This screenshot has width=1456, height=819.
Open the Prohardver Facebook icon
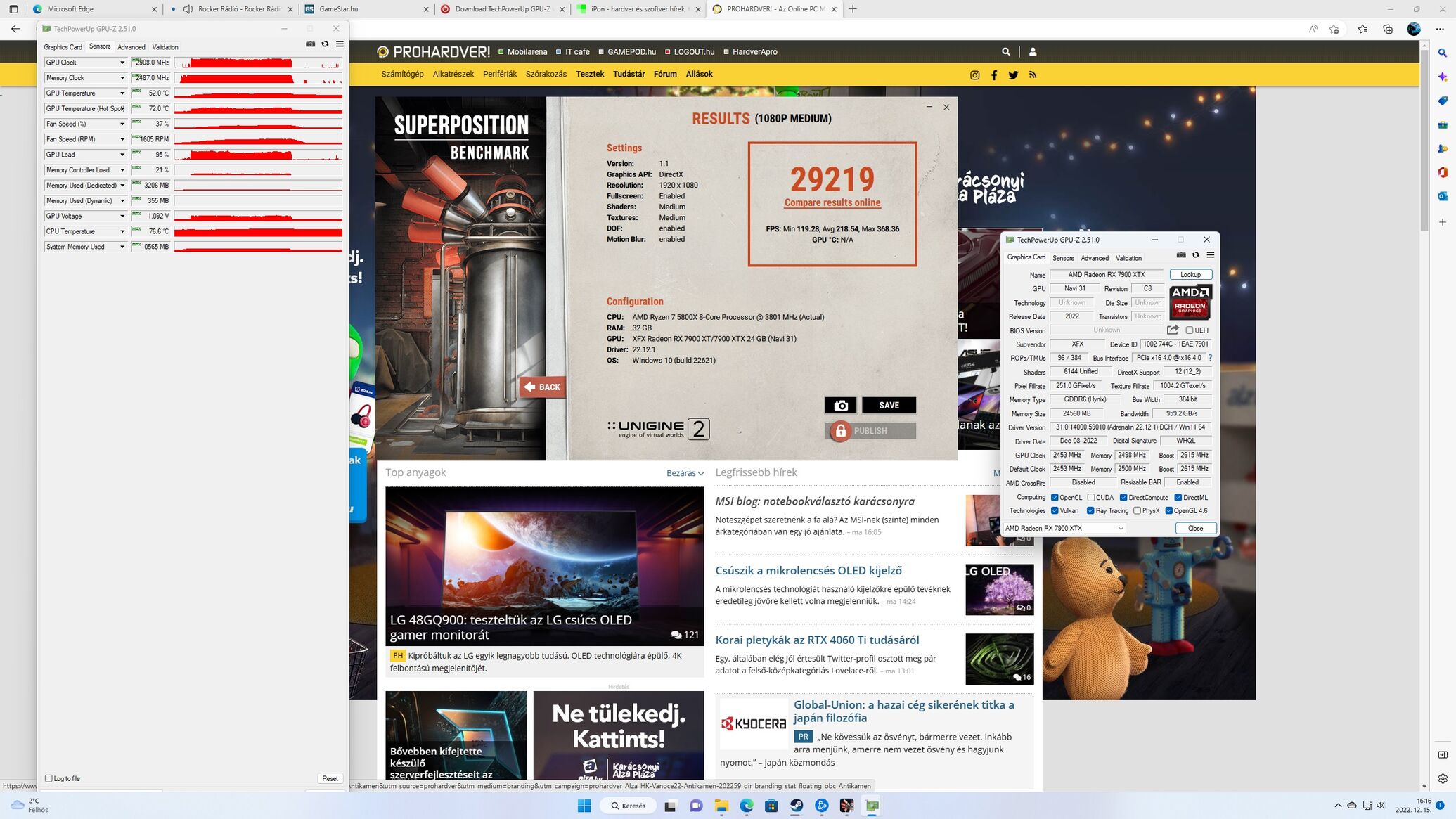click(994, 75)
